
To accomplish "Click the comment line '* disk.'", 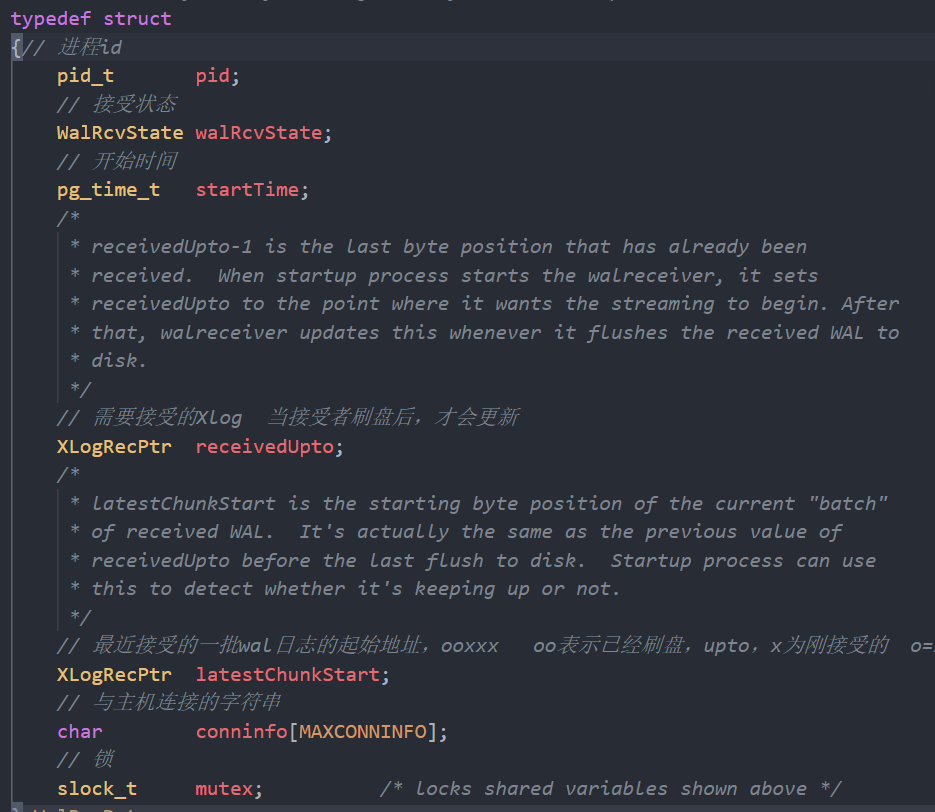I will pyautogui.click(x=108, y=360).
